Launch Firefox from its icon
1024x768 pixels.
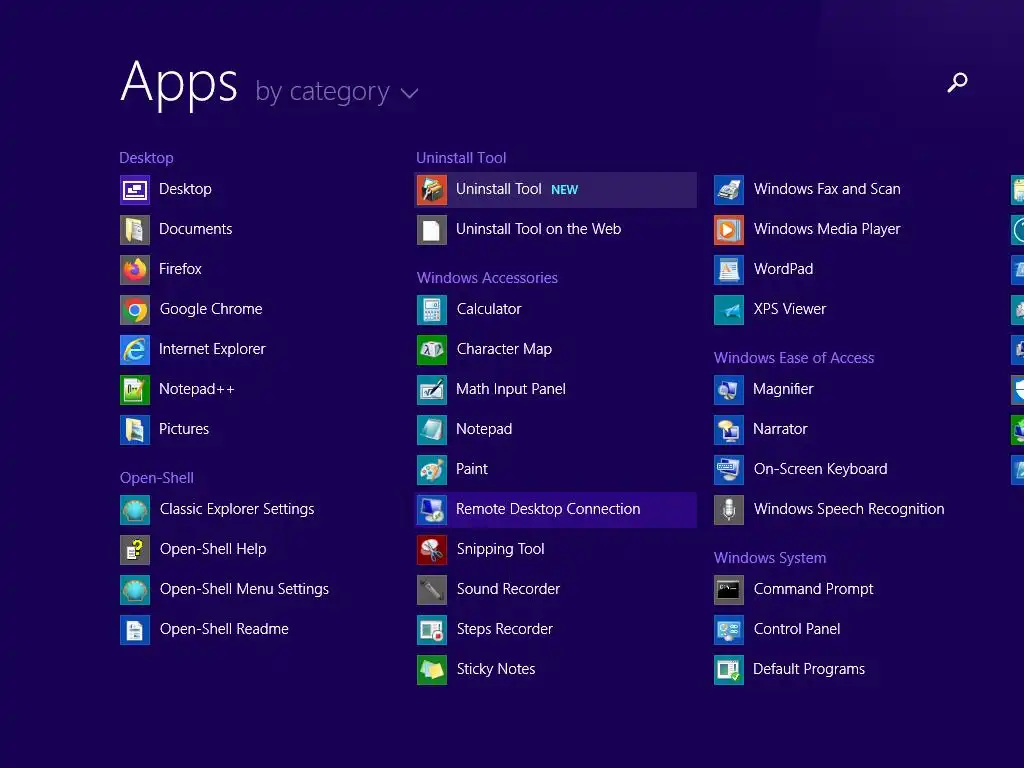[135, 269]
